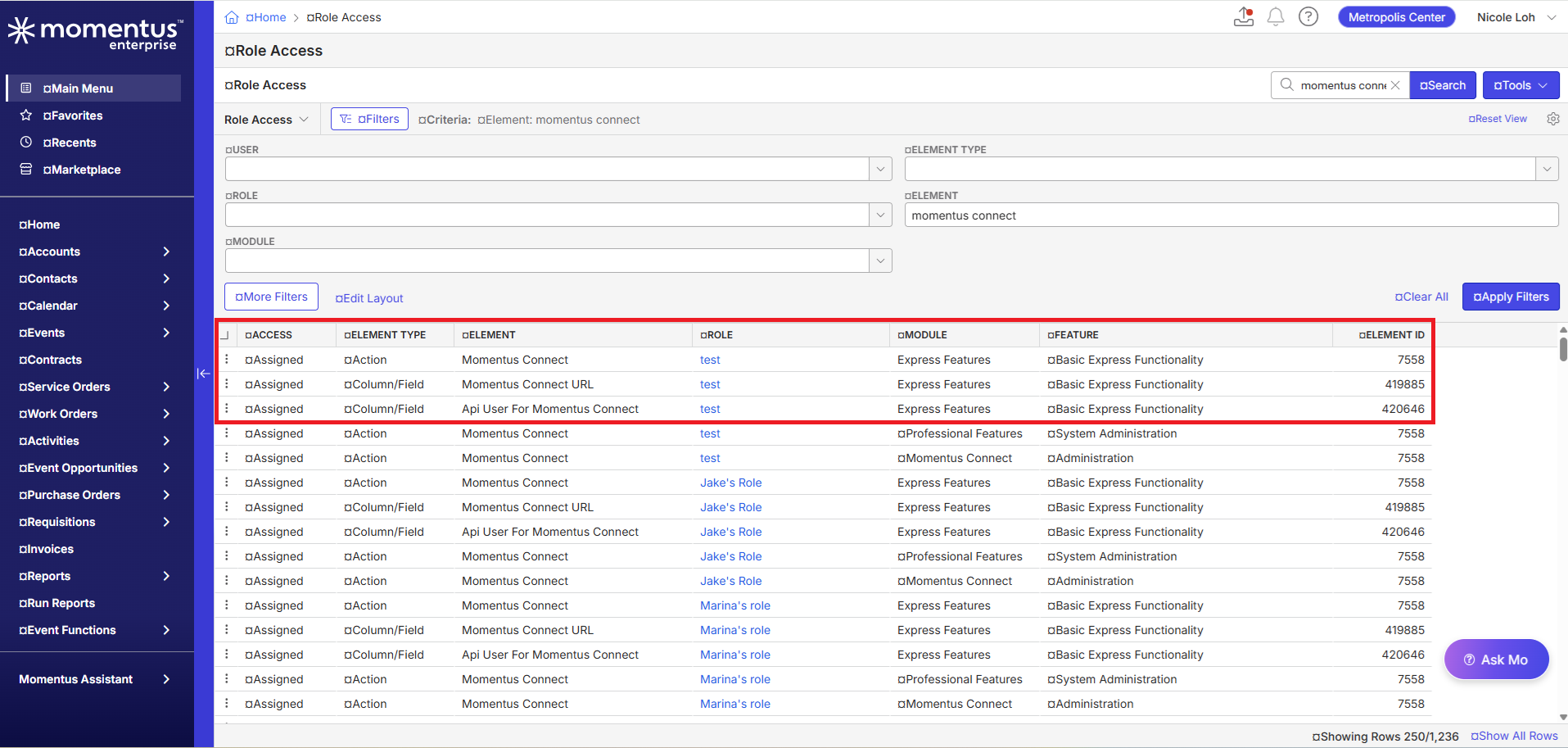
Task: Open the help question mark icon
Action: [x=1308, y=17]
